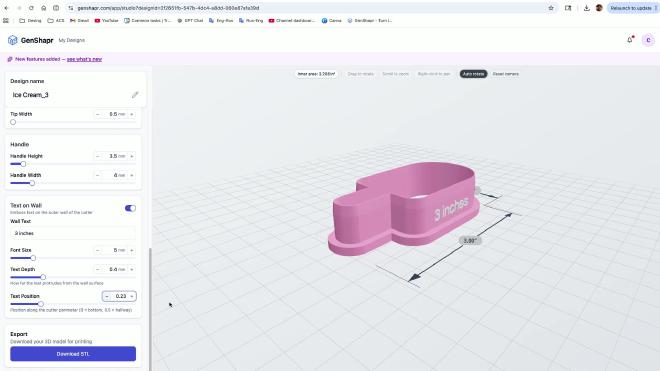Open the Gmail bookmark
The height and width of the screenshot is (371, 660).
pos(80,20)
